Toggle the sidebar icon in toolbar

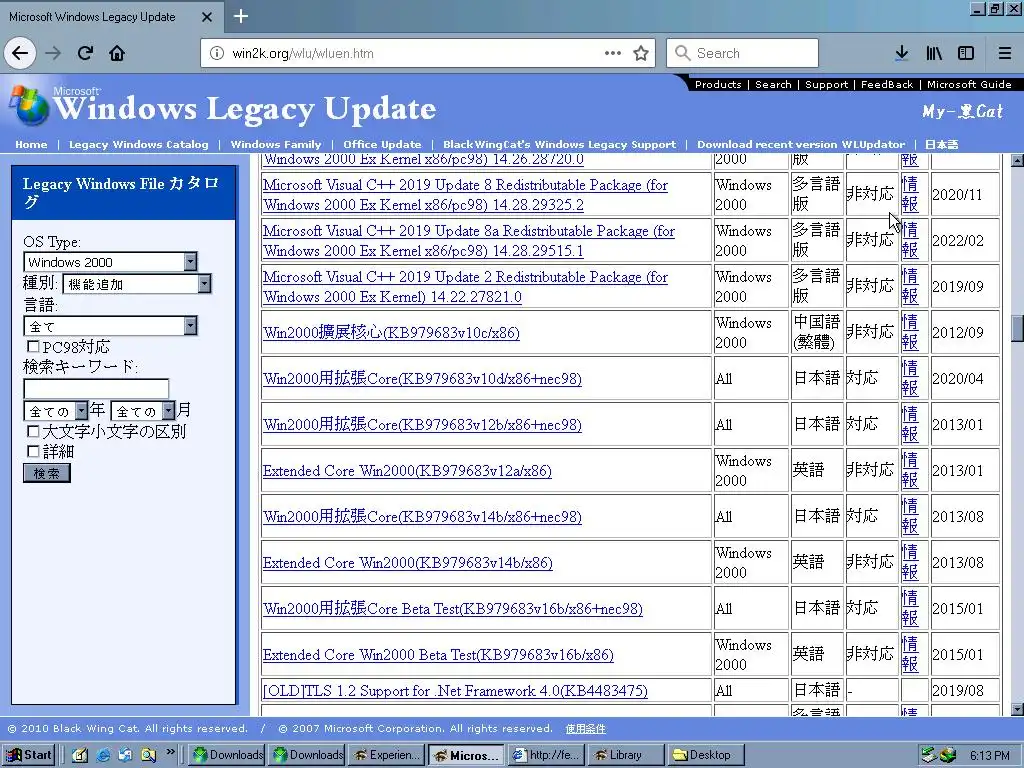pyautogui.click(x=966, y=53)
